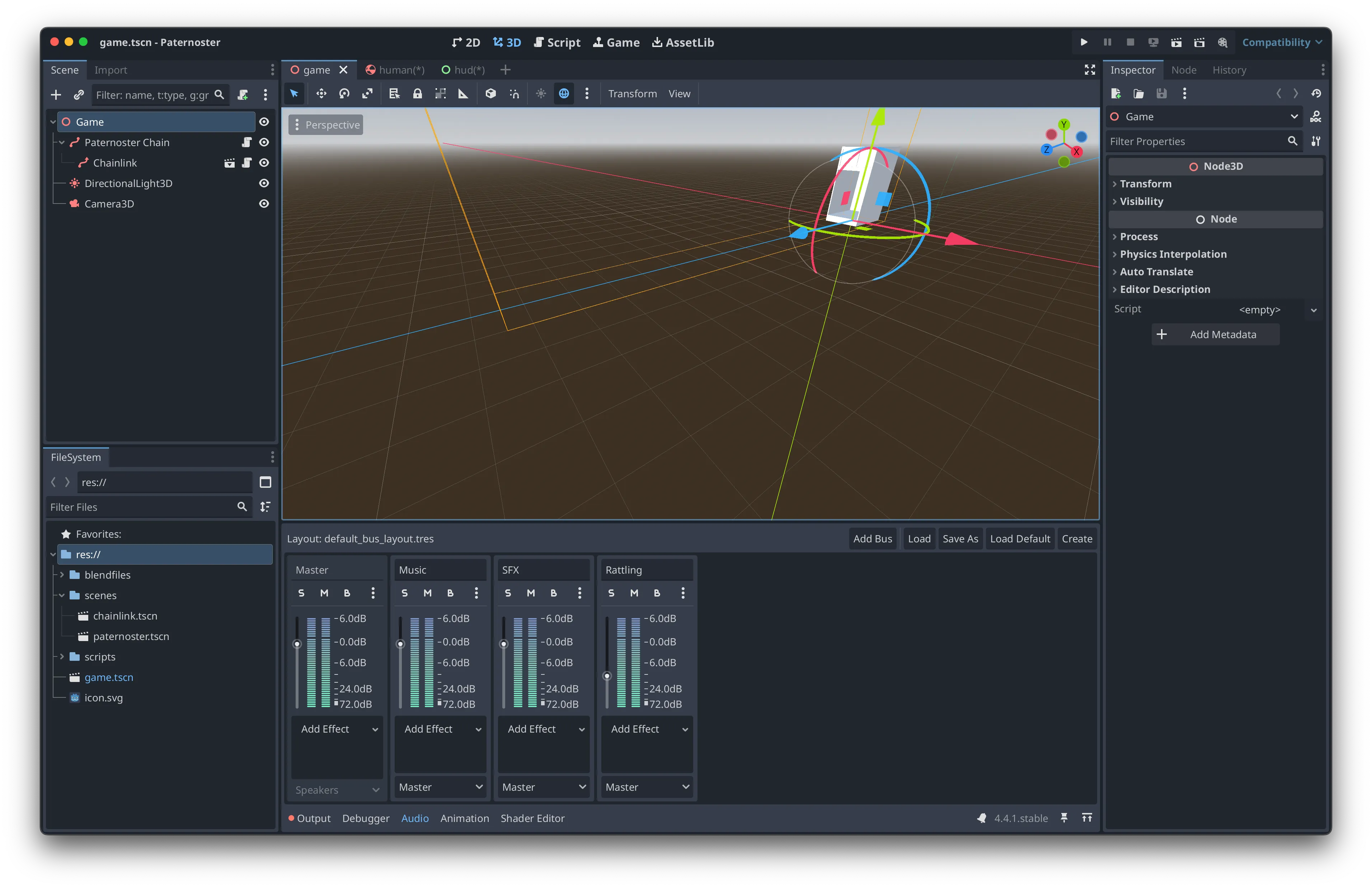Toggle visibility of DirectionalLight3D

coord(264,183)
